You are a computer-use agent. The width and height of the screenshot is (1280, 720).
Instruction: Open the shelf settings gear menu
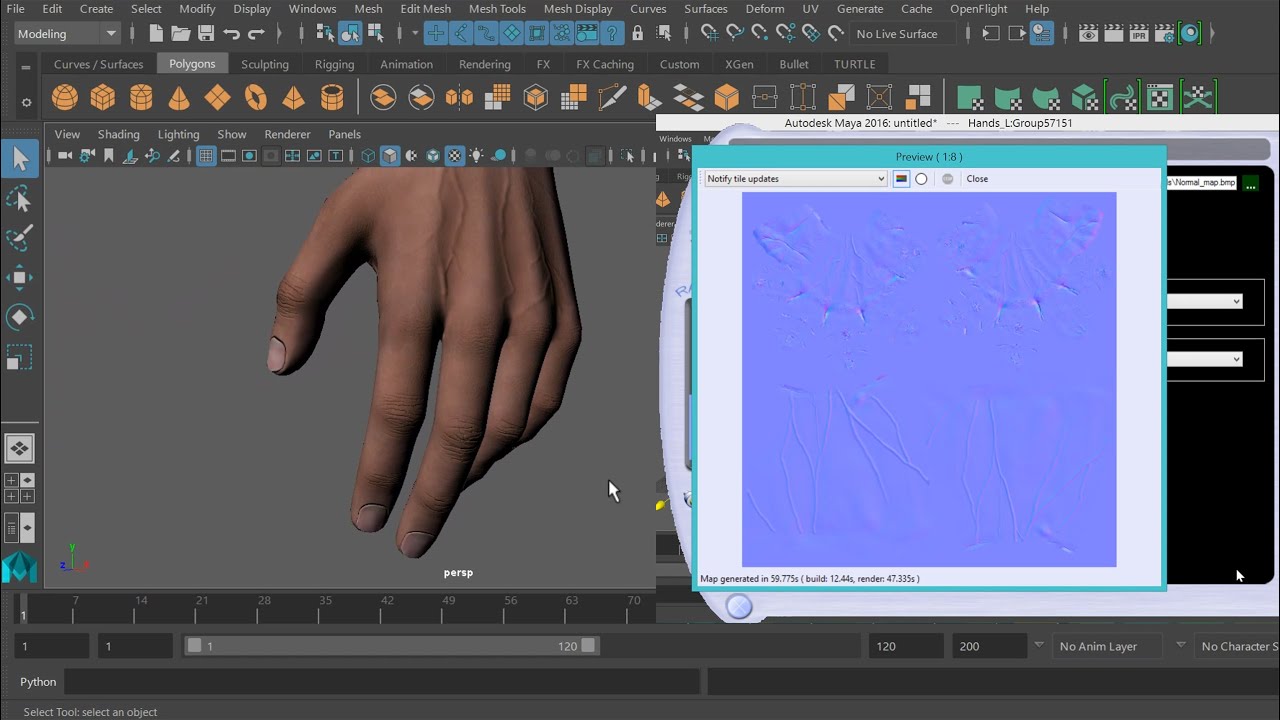coord(26,101)
